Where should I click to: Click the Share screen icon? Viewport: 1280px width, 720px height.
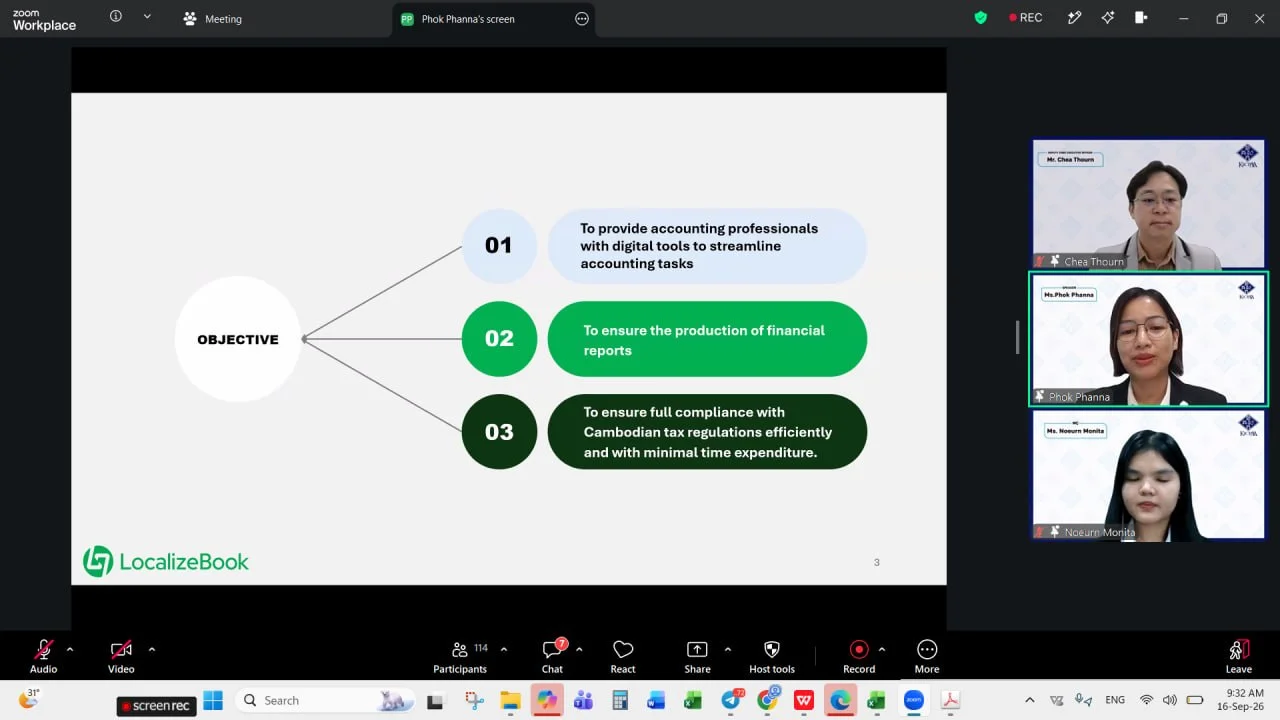[x=697, y=650]
